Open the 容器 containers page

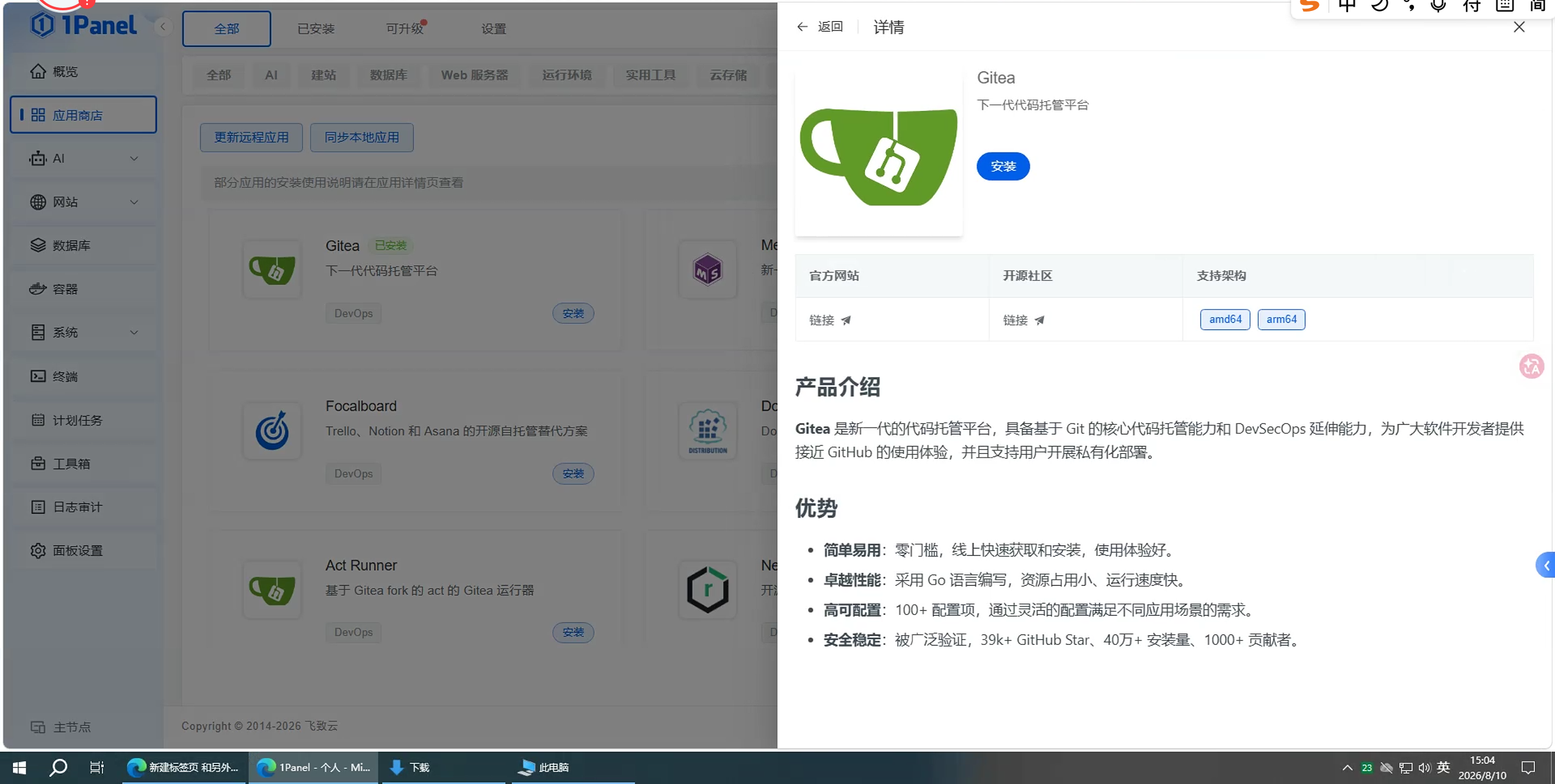83,289
